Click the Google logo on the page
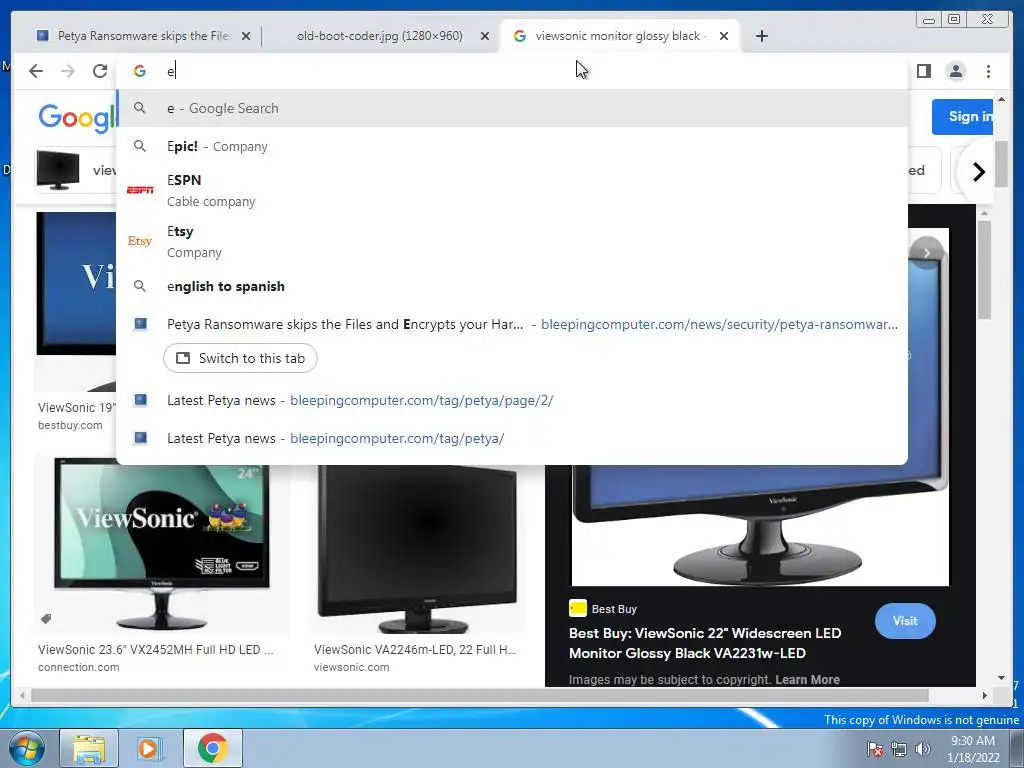Screen dimensions: 1024x768 click(x=77, y=118)
